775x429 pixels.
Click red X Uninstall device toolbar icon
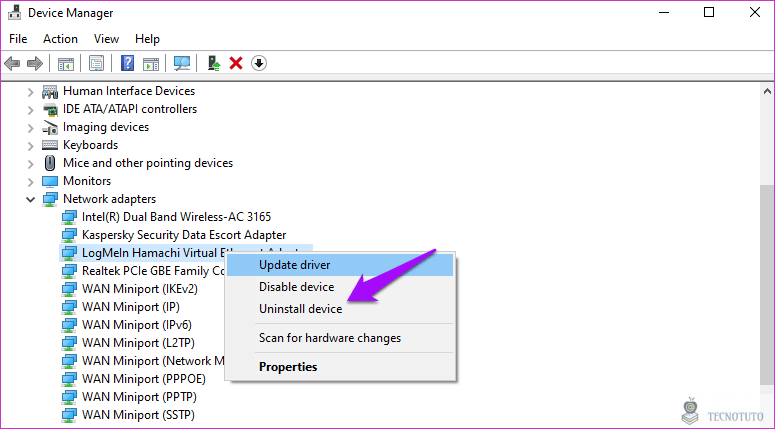click(236, 63)
